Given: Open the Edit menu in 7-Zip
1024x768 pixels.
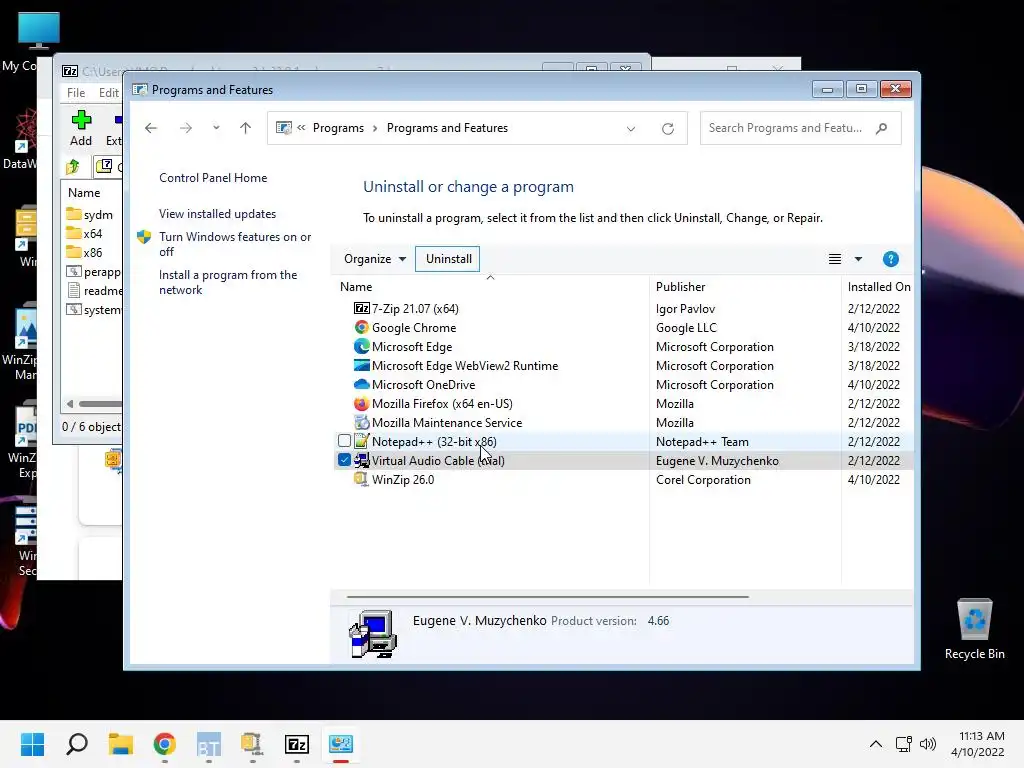Looking at the screenshot, I should coord(108,93).
